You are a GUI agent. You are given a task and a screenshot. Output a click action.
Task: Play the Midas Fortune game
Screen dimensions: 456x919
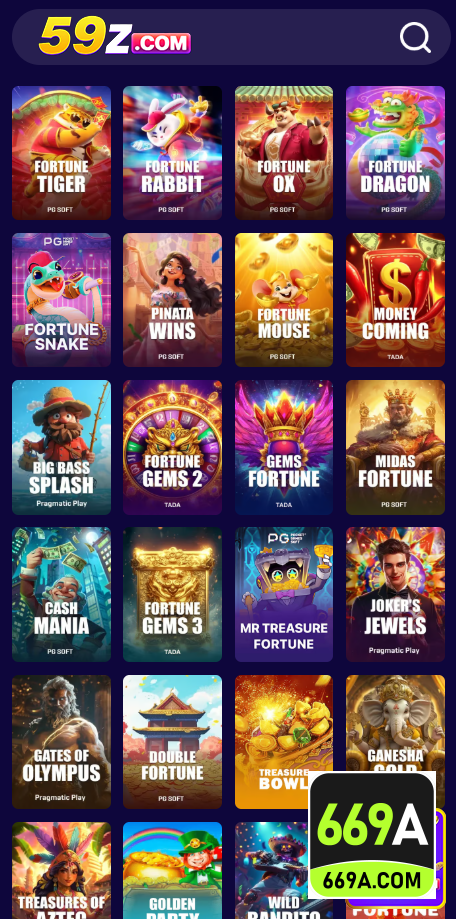click(395, 447)
